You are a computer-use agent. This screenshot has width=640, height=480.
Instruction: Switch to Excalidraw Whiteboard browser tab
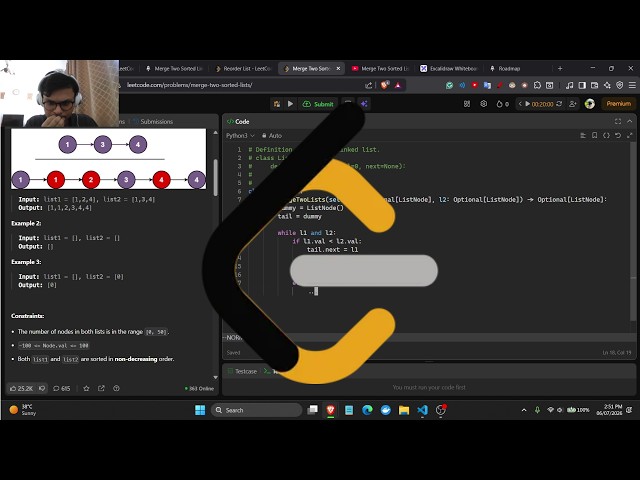[x=449, y=69]
